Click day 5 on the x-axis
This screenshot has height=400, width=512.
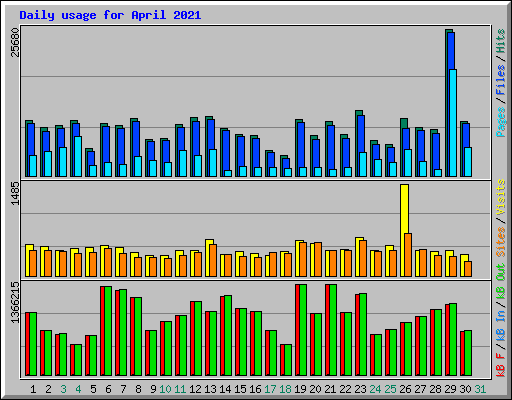[x=93, y=389]
